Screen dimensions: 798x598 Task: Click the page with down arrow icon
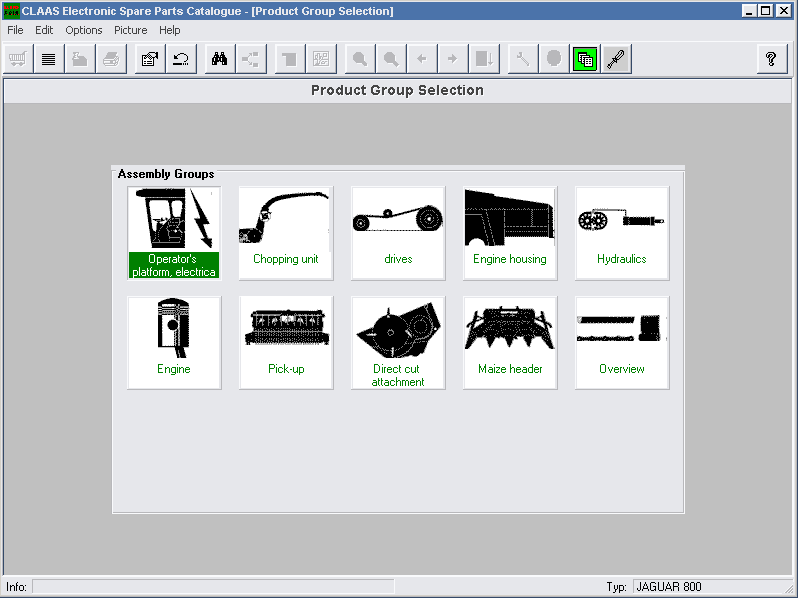point(484,59)
